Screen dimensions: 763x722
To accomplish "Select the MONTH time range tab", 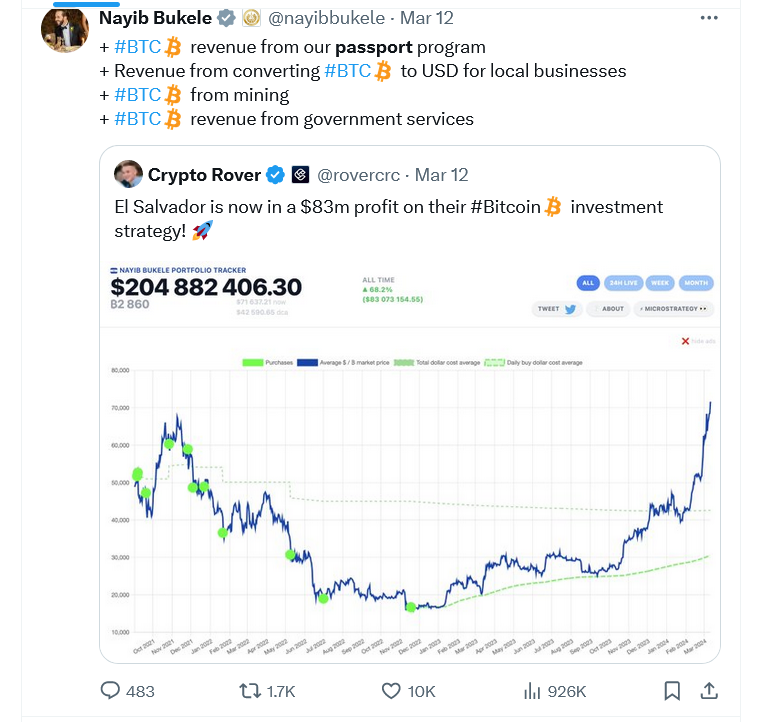I will 696,283.
